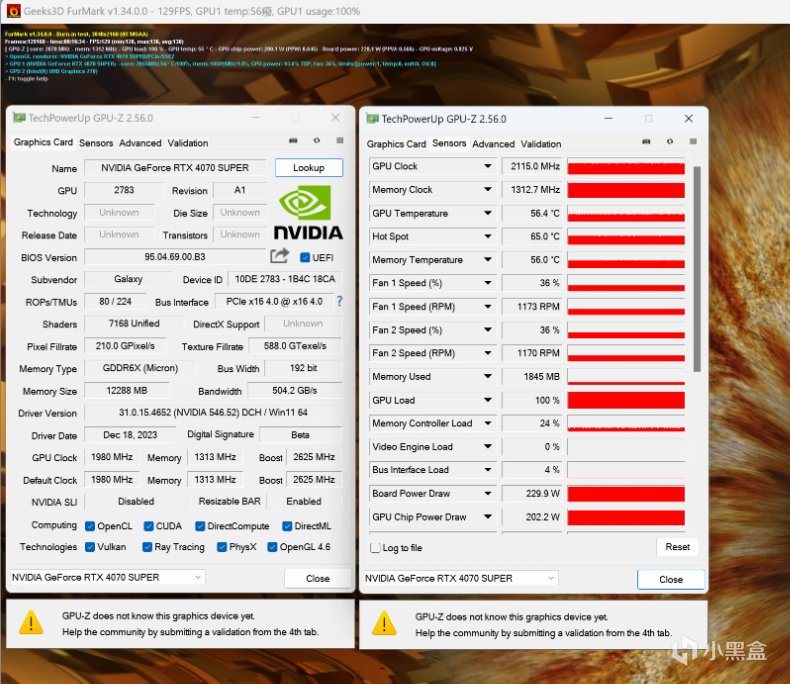Click the Board Power Draw red graph

point(626,493)
